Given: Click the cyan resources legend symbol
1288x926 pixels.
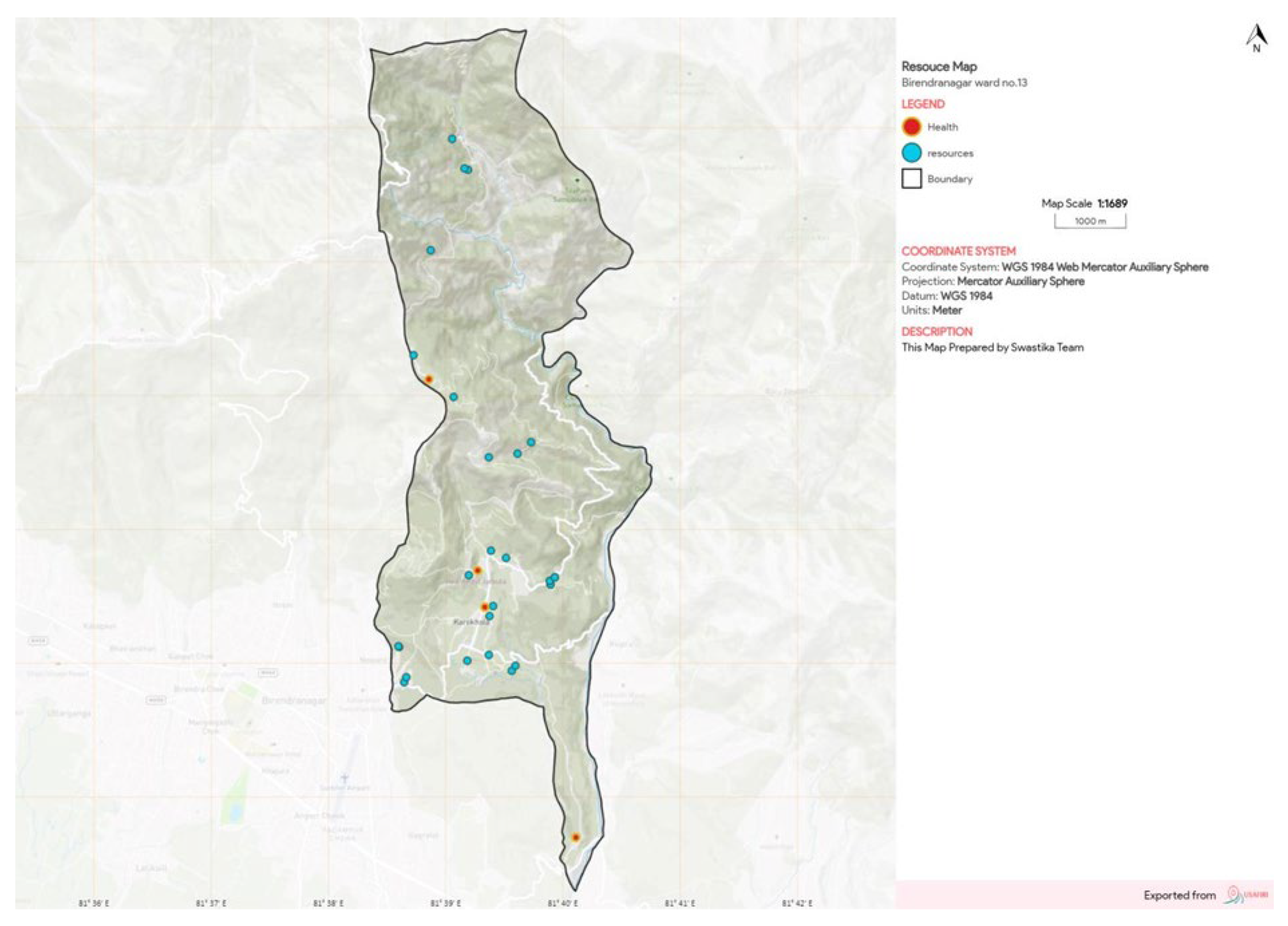Looking at the screenshot, I should (912, 154).
